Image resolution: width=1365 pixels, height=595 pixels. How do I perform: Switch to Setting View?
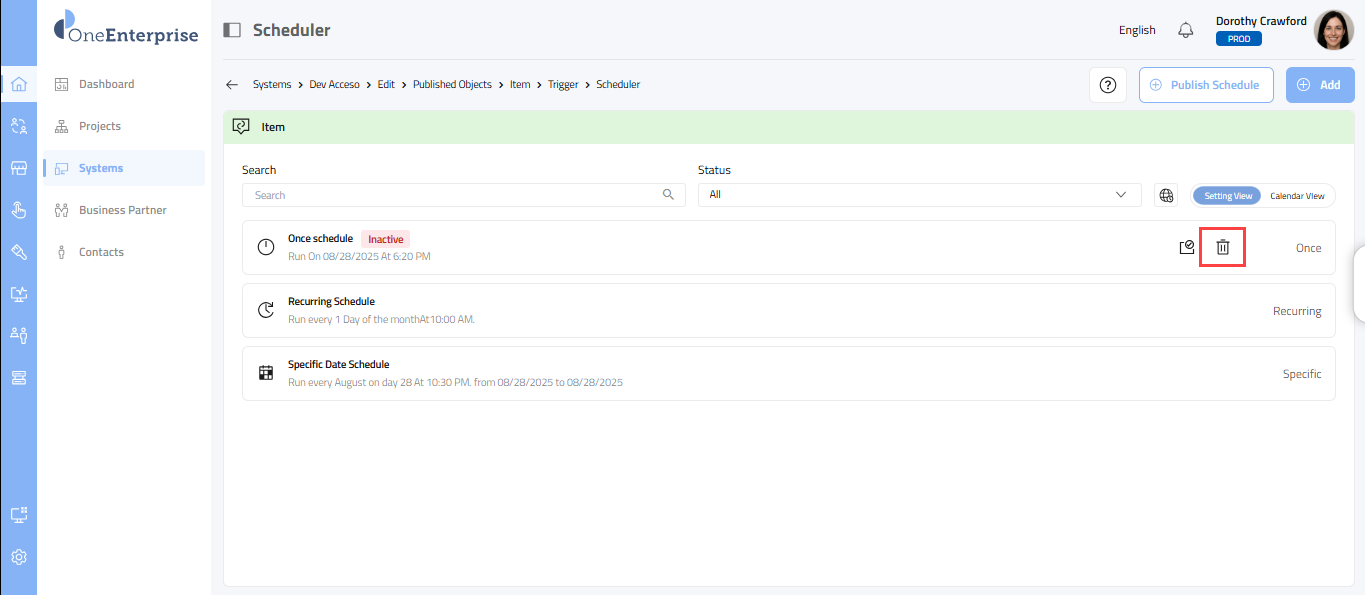click(x=1227, y=196)
